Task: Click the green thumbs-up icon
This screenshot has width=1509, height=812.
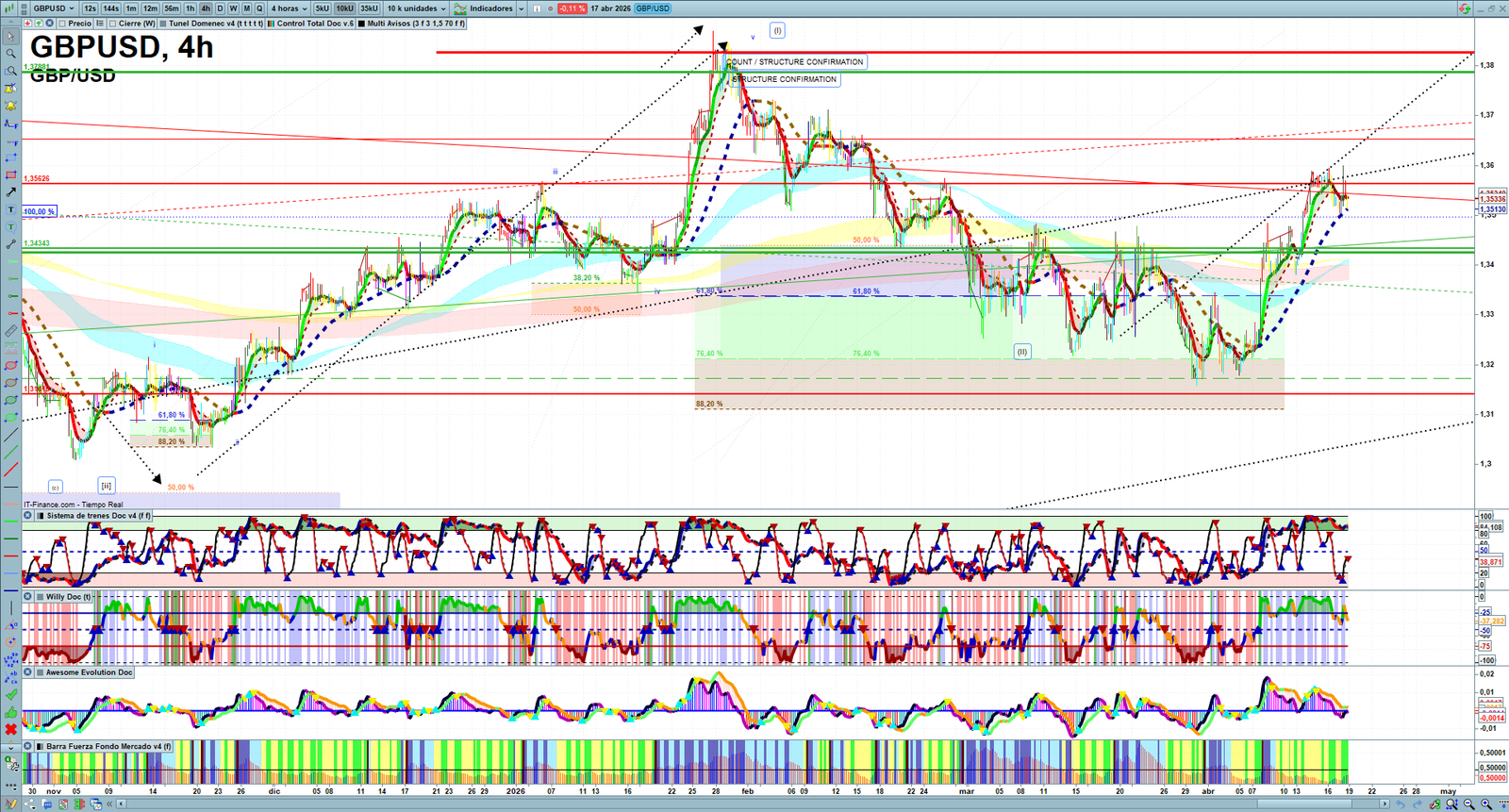Action: (x=10, y=712)
